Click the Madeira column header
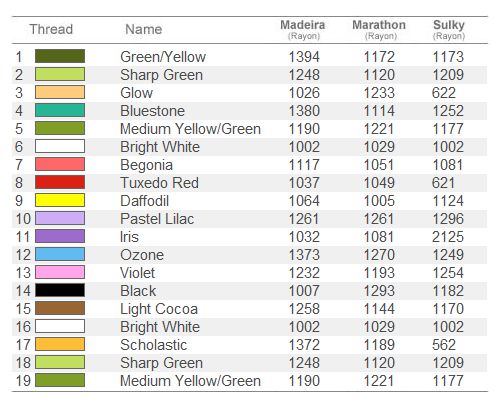500x402 pixels. tap(303, 30)
